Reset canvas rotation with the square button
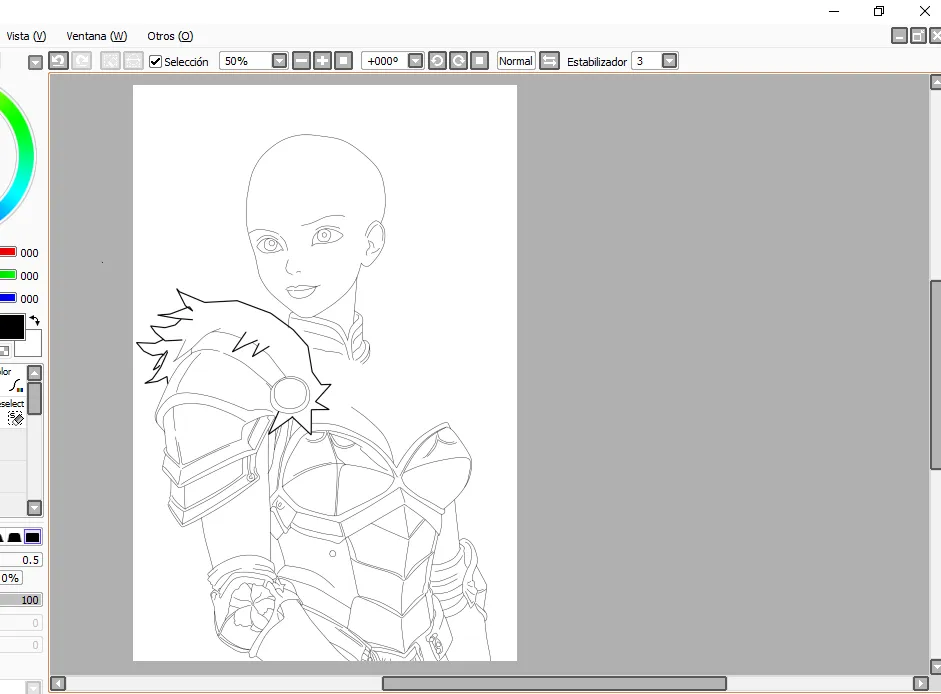This screenshot has height=694, width=941. tap(479, 61)
